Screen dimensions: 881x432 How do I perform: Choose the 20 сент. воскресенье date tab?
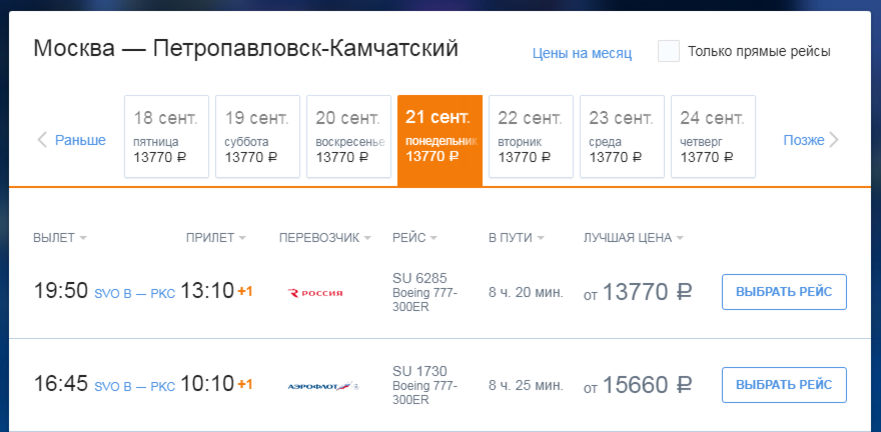pos(348,137)
